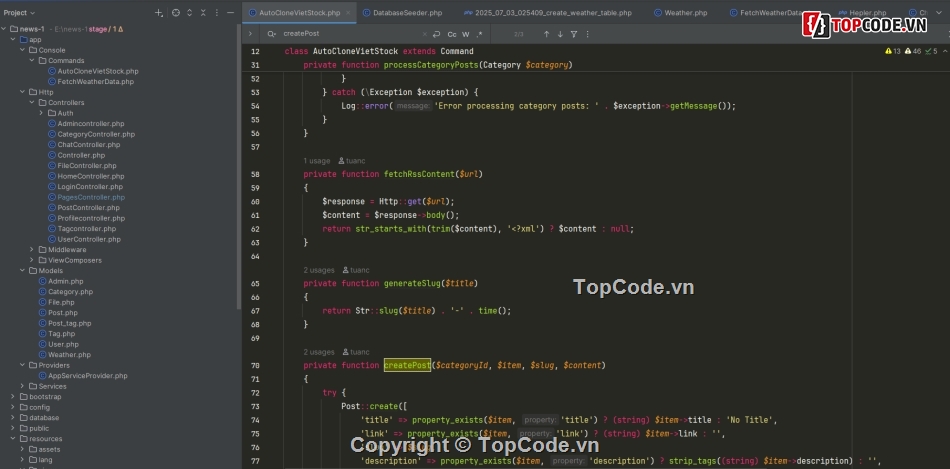The height and width of the screenshot is (469, 950).
Task: Open the create_weather_table.php migration tab
Action: (548, 13)
